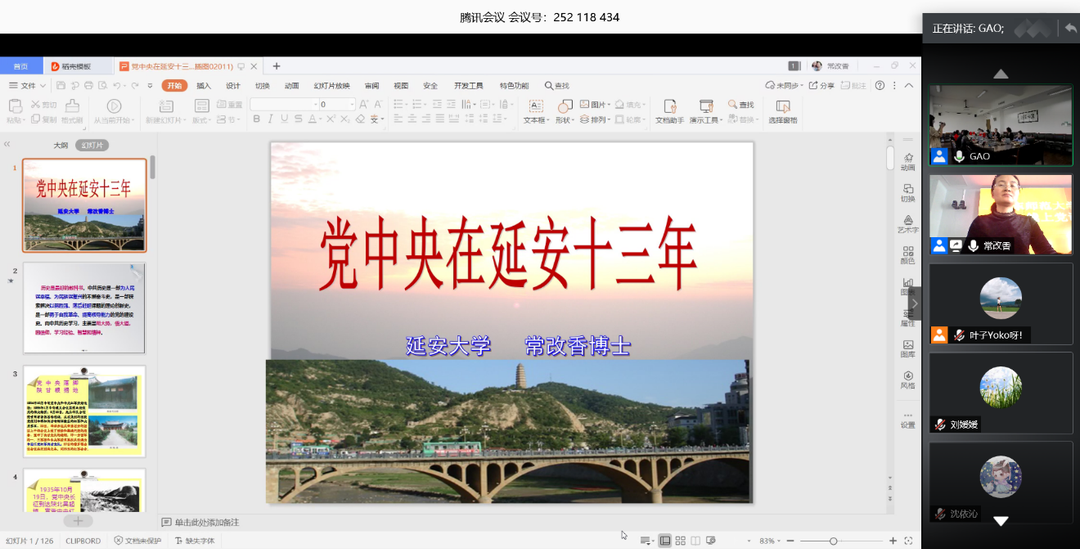Click the zoom slider in status bar
1080x549 pixels.
coord(833,541)
